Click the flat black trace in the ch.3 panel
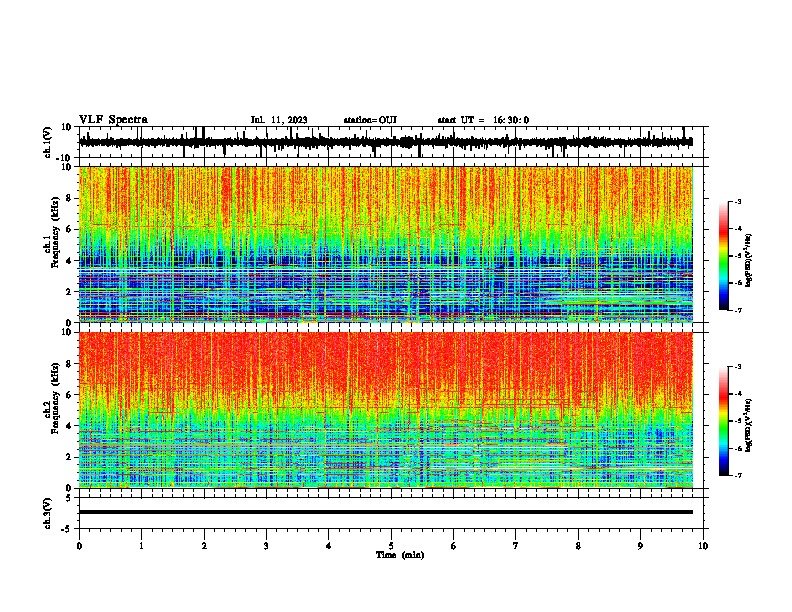792x612 pixels. pyautogui.click(x=386, y=512)
